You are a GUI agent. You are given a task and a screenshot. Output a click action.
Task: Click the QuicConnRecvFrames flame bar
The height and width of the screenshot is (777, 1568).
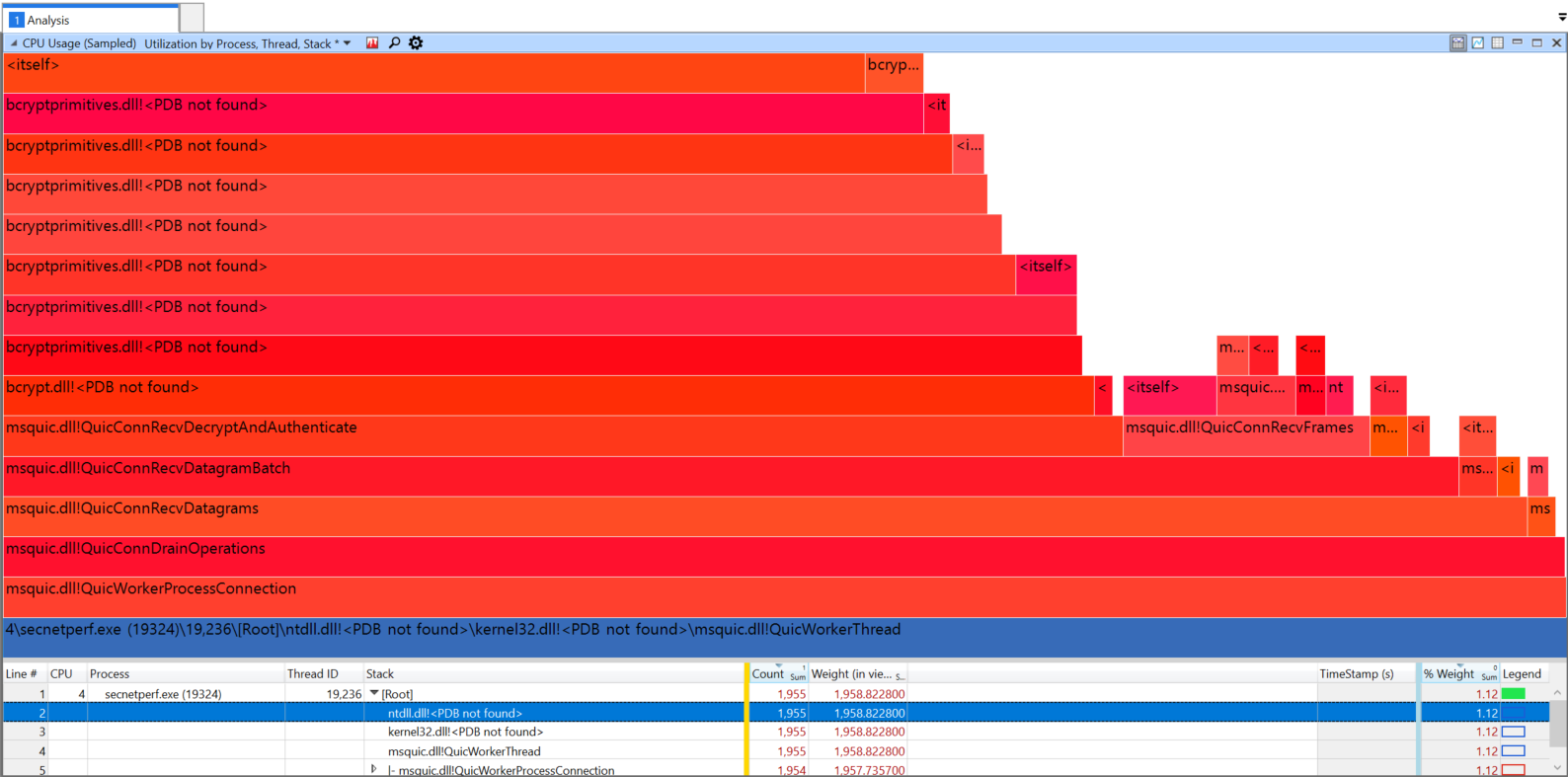click(x=1246, y=435)
